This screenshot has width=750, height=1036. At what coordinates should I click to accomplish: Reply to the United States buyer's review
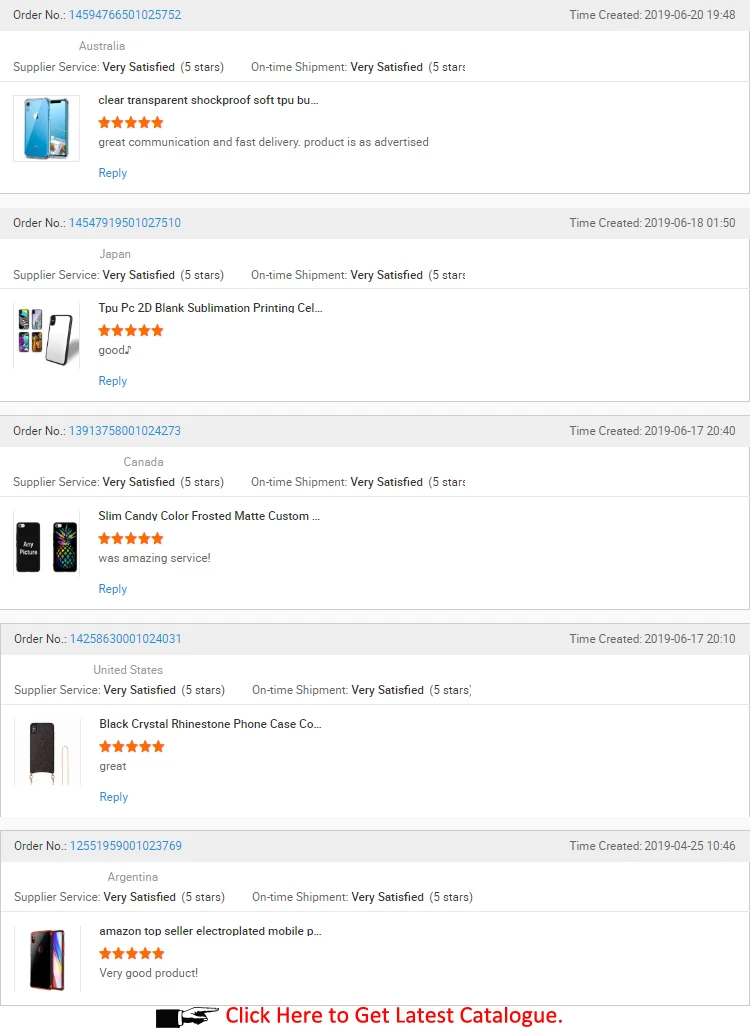click(x=114, y=797)
